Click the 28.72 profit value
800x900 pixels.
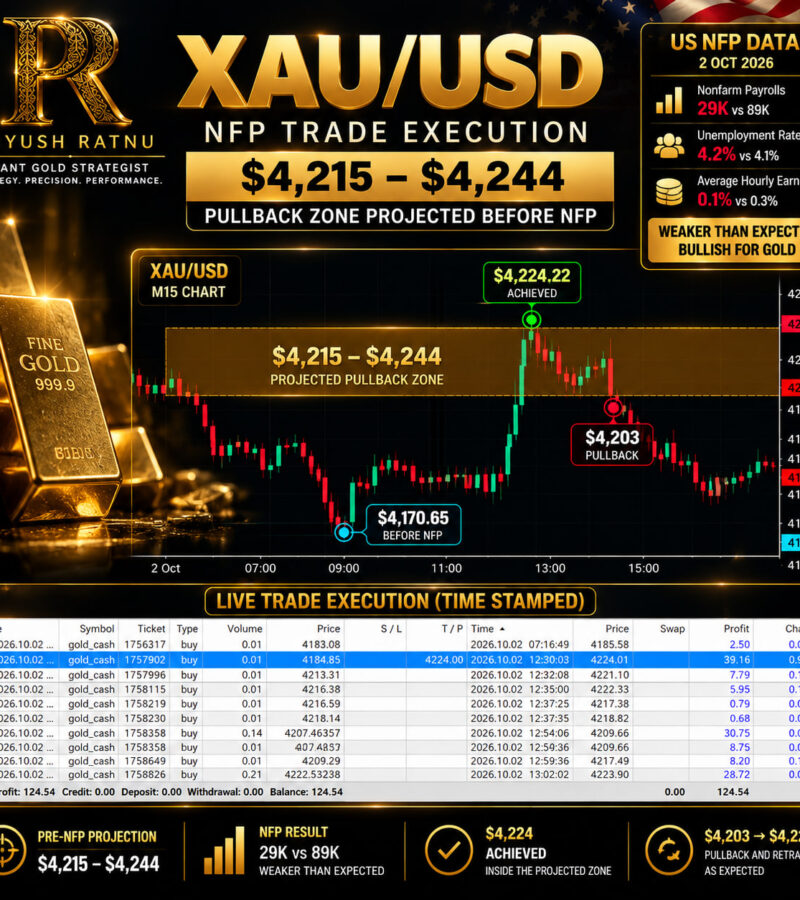[x=737, y=774]
